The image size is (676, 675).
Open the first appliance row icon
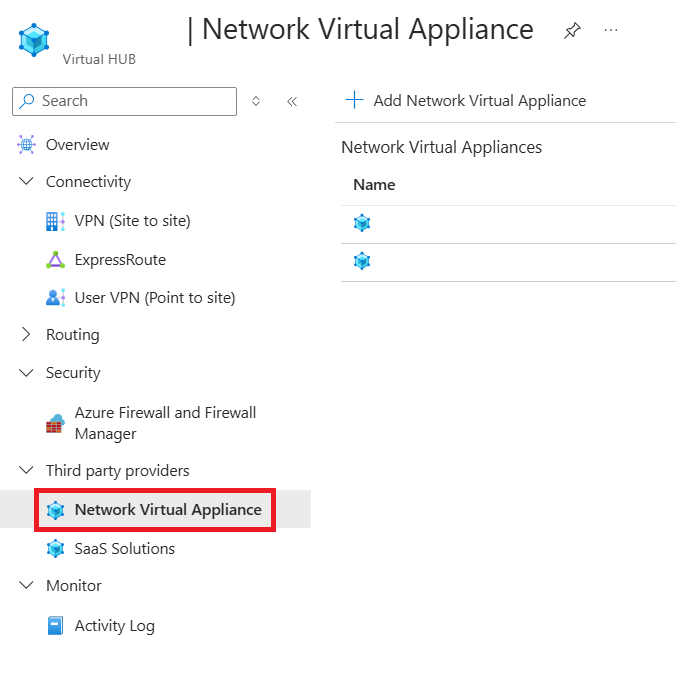[x=362, y=223]
